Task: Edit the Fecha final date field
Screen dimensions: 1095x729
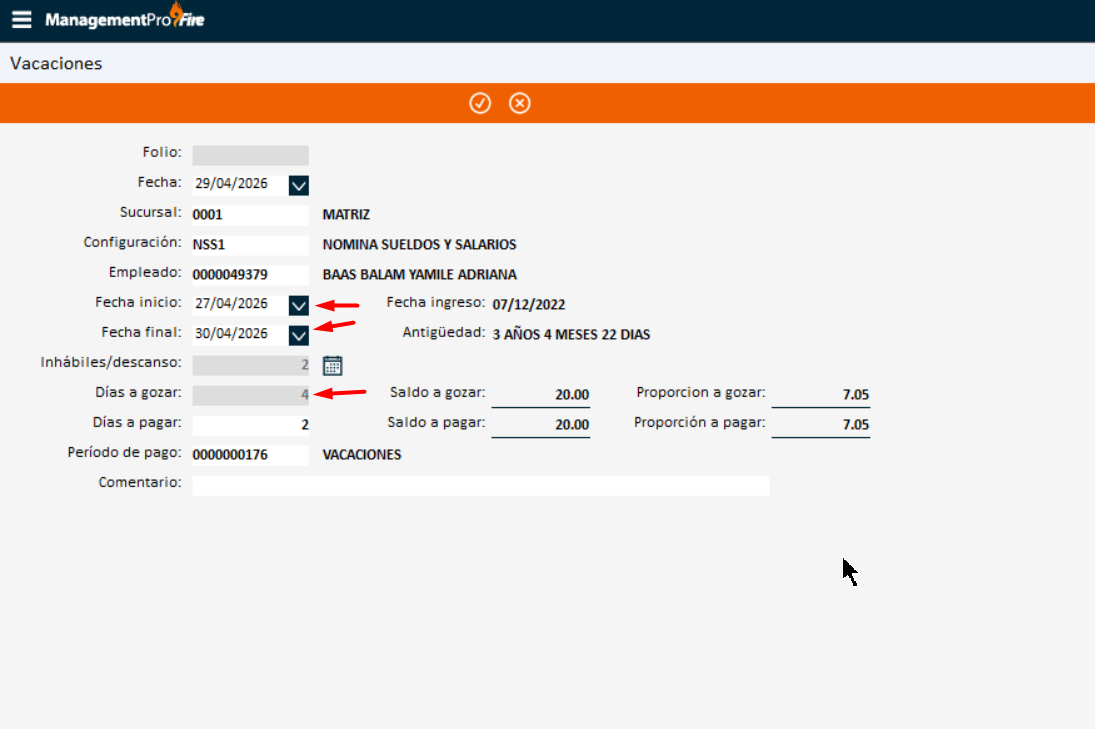Action: 238,334
